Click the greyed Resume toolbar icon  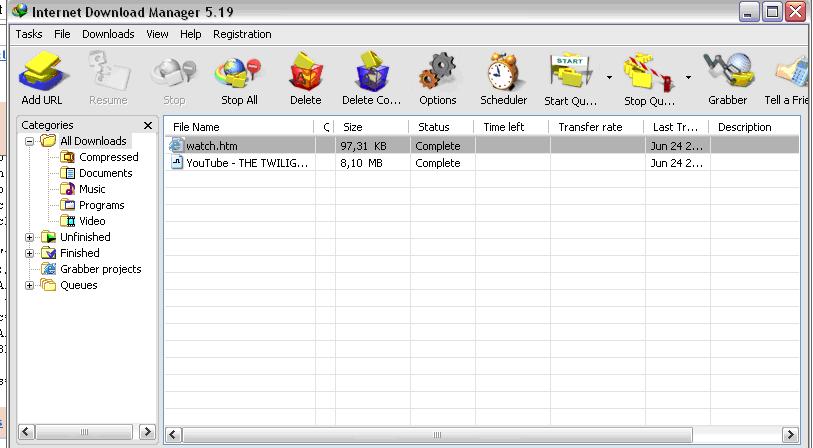point(108,71)
